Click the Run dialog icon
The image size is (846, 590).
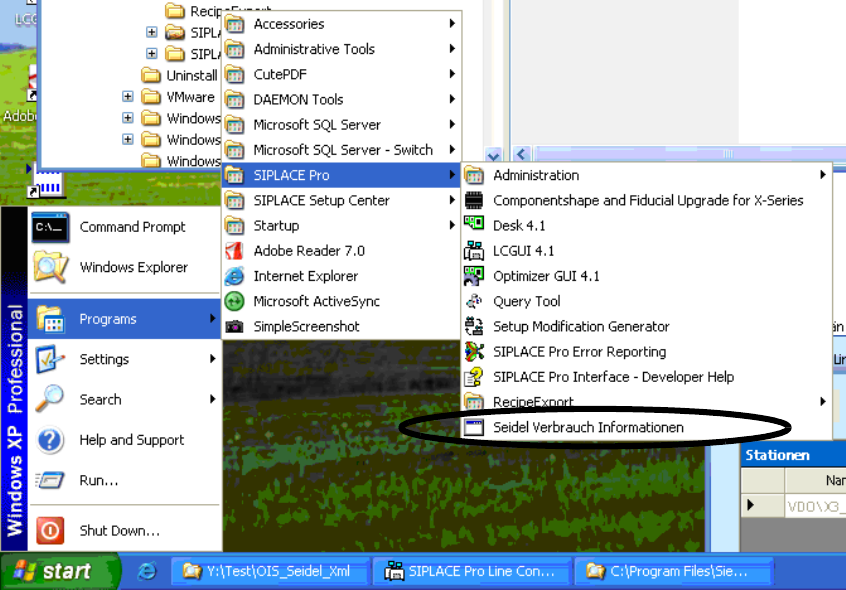click(x=50, y=479)
